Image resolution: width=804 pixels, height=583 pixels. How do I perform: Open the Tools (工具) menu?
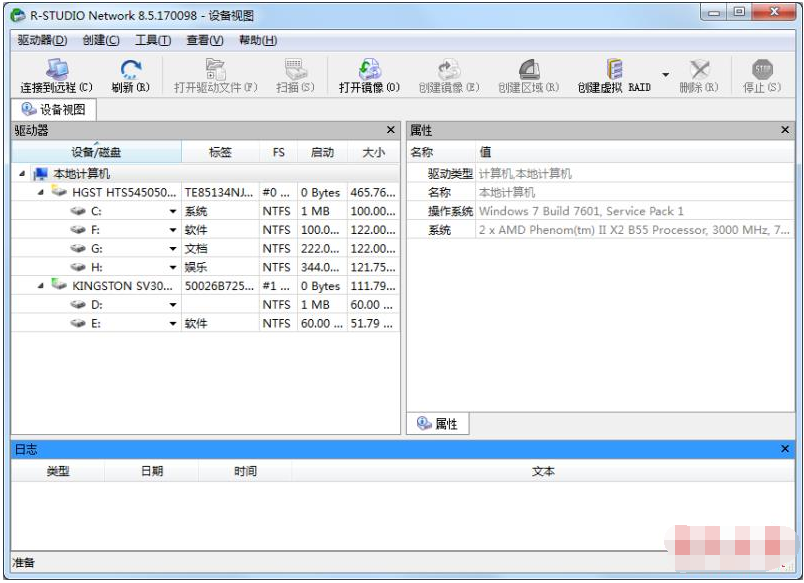point(153,40)
